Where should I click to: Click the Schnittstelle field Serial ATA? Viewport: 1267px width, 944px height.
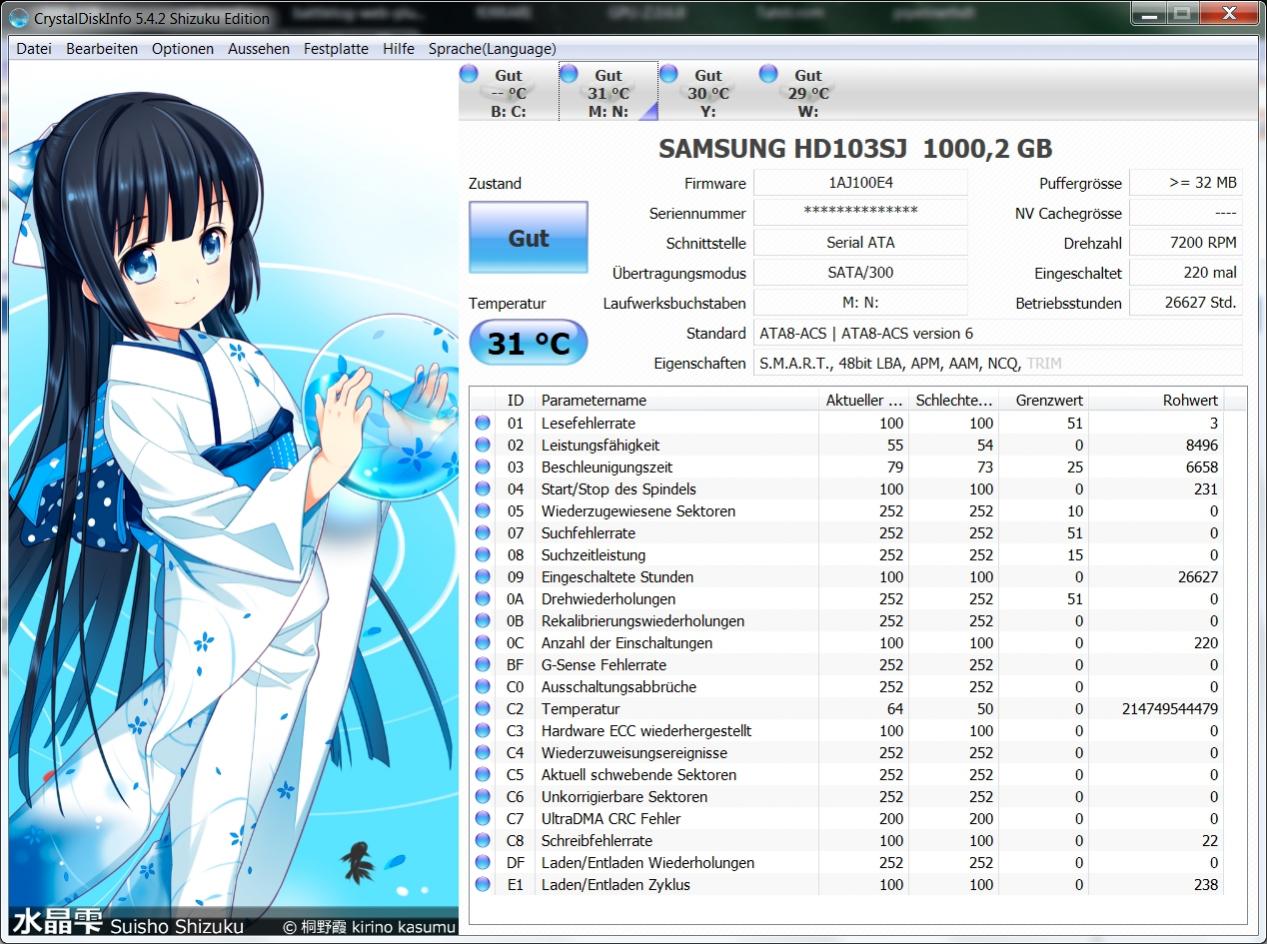[x=860, y=243]
